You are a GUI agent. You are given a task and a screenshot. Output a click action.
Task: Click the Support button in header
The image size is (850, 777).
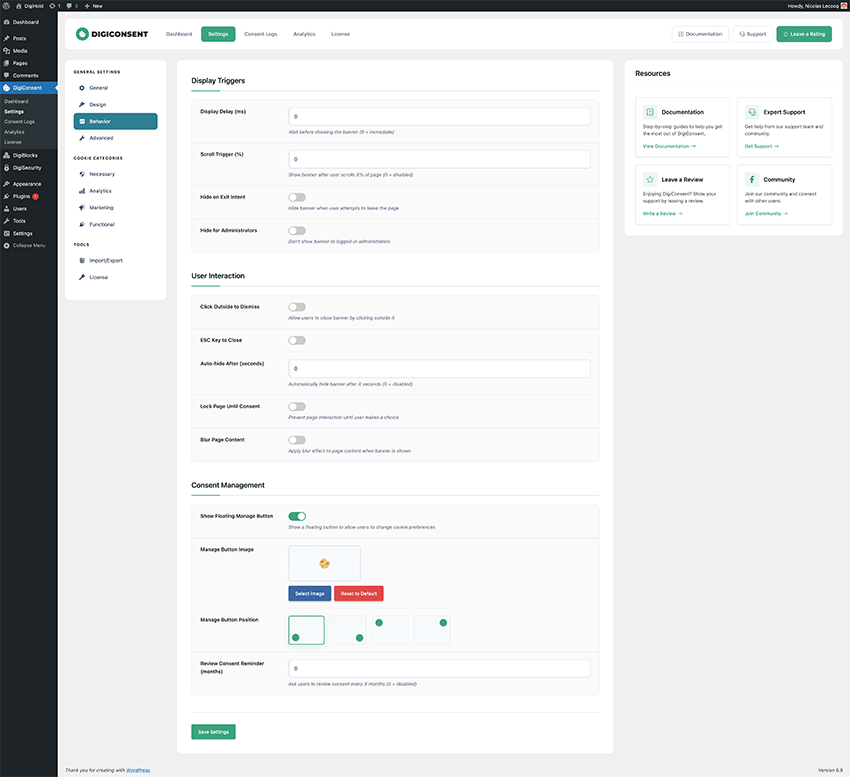pyautogui.click(x=753, y=34)
